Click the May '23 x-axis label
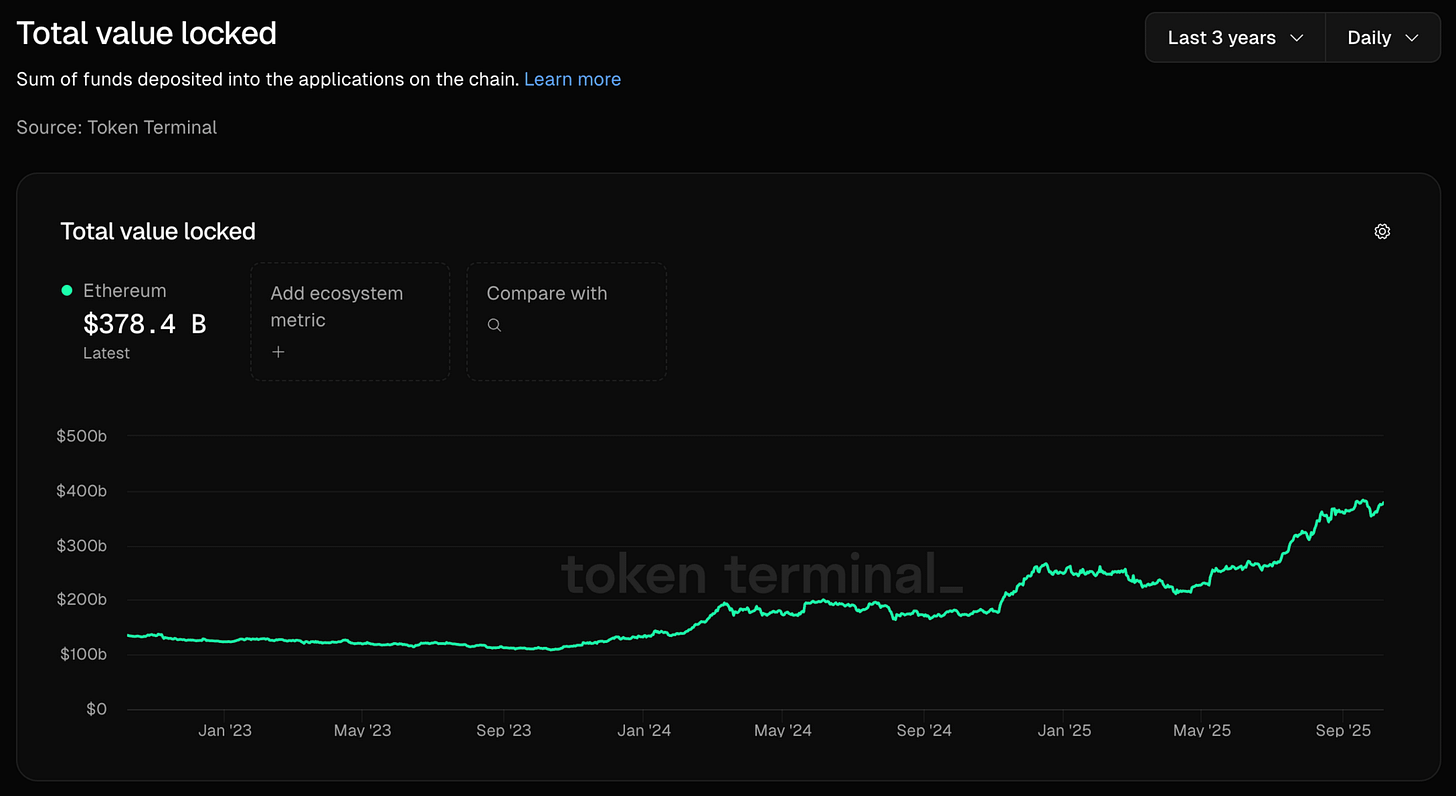 362,731
